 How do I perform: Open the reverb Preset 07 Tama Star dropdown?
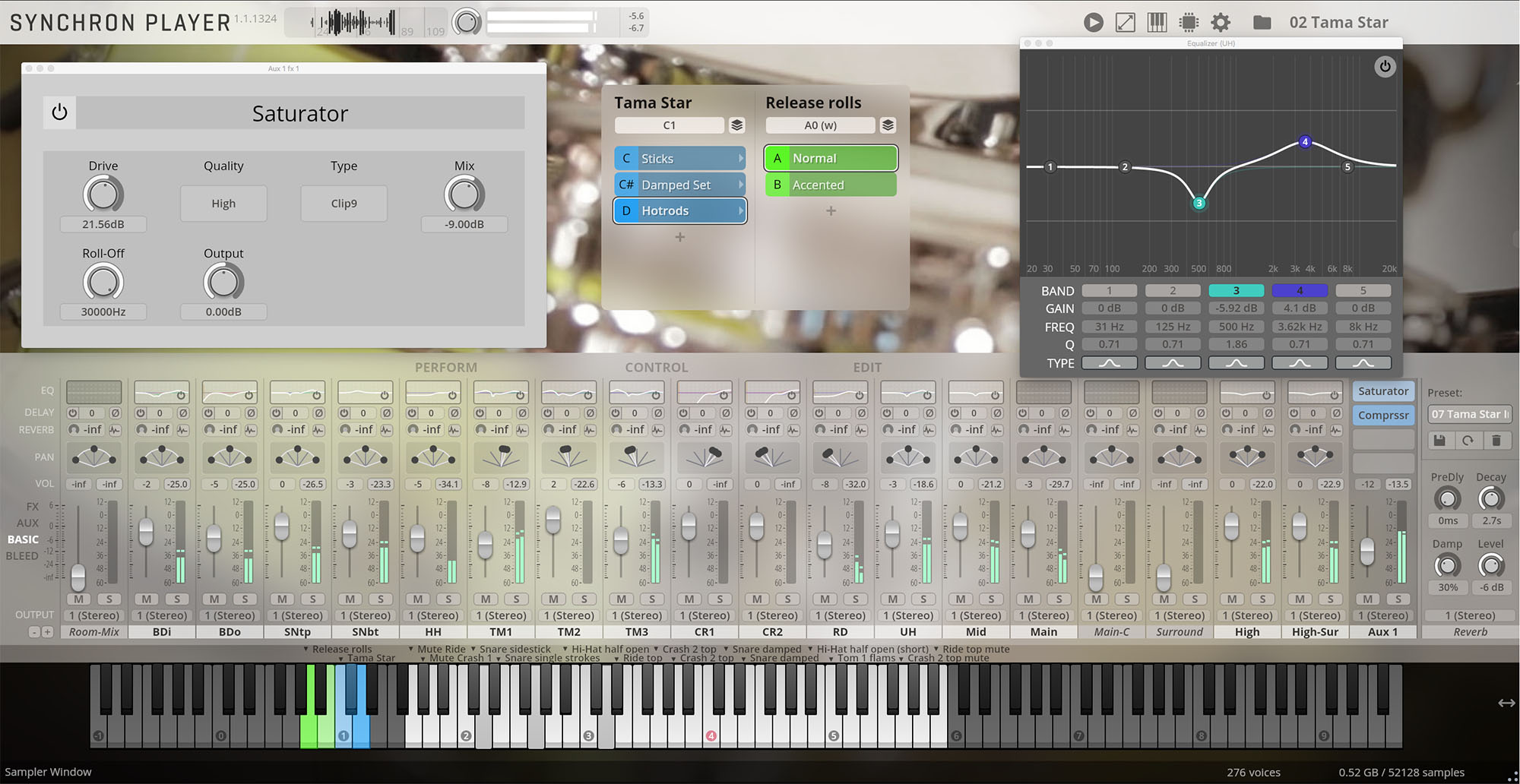[1470, 414]
